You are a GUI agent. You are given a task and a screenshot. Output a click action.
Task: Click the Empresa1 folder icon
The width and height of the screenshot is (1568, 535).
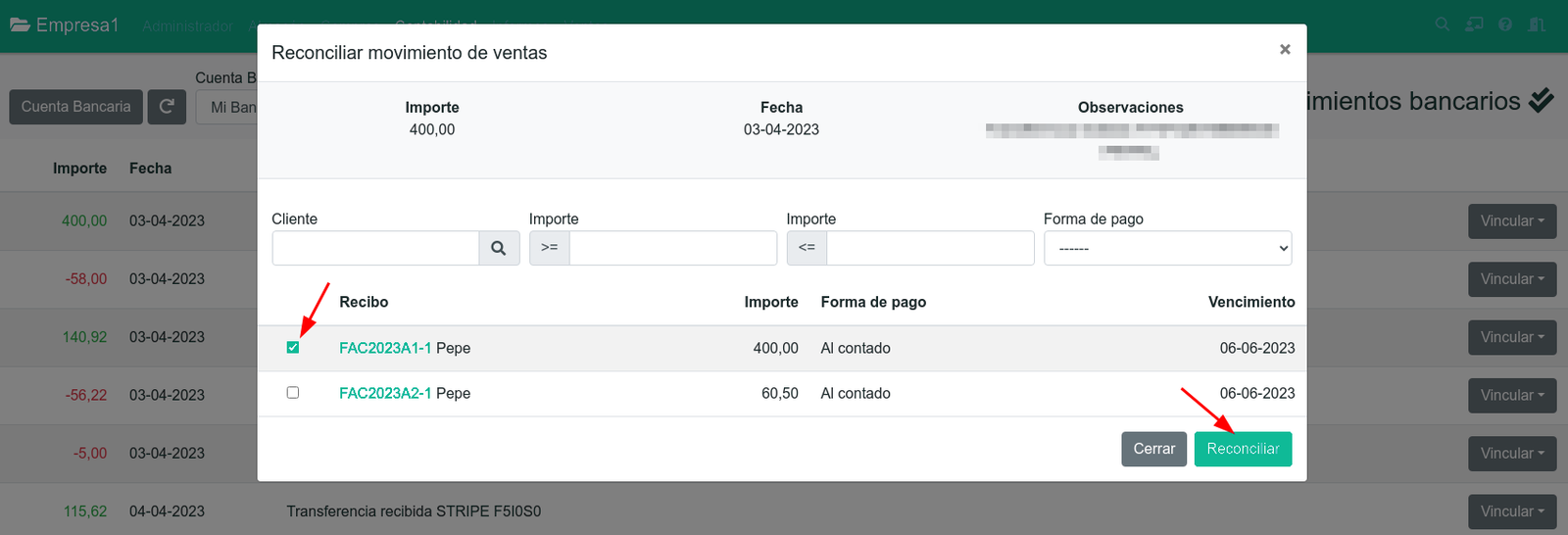tap(20, 24)
